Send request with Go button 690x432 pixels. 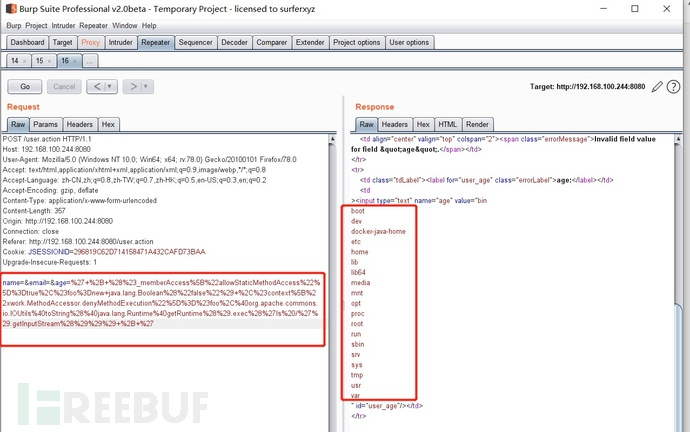point(25,87)
